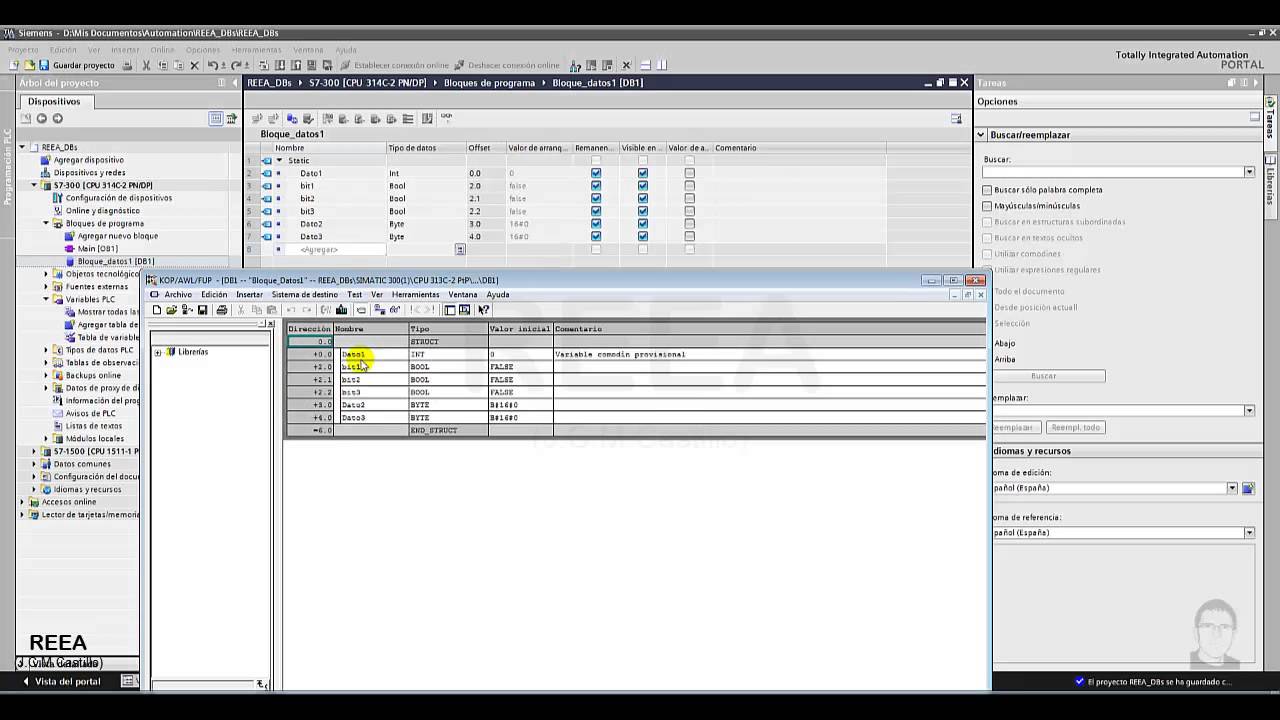Enable Buscar sólo palabra completa

(x=987, y=190)
